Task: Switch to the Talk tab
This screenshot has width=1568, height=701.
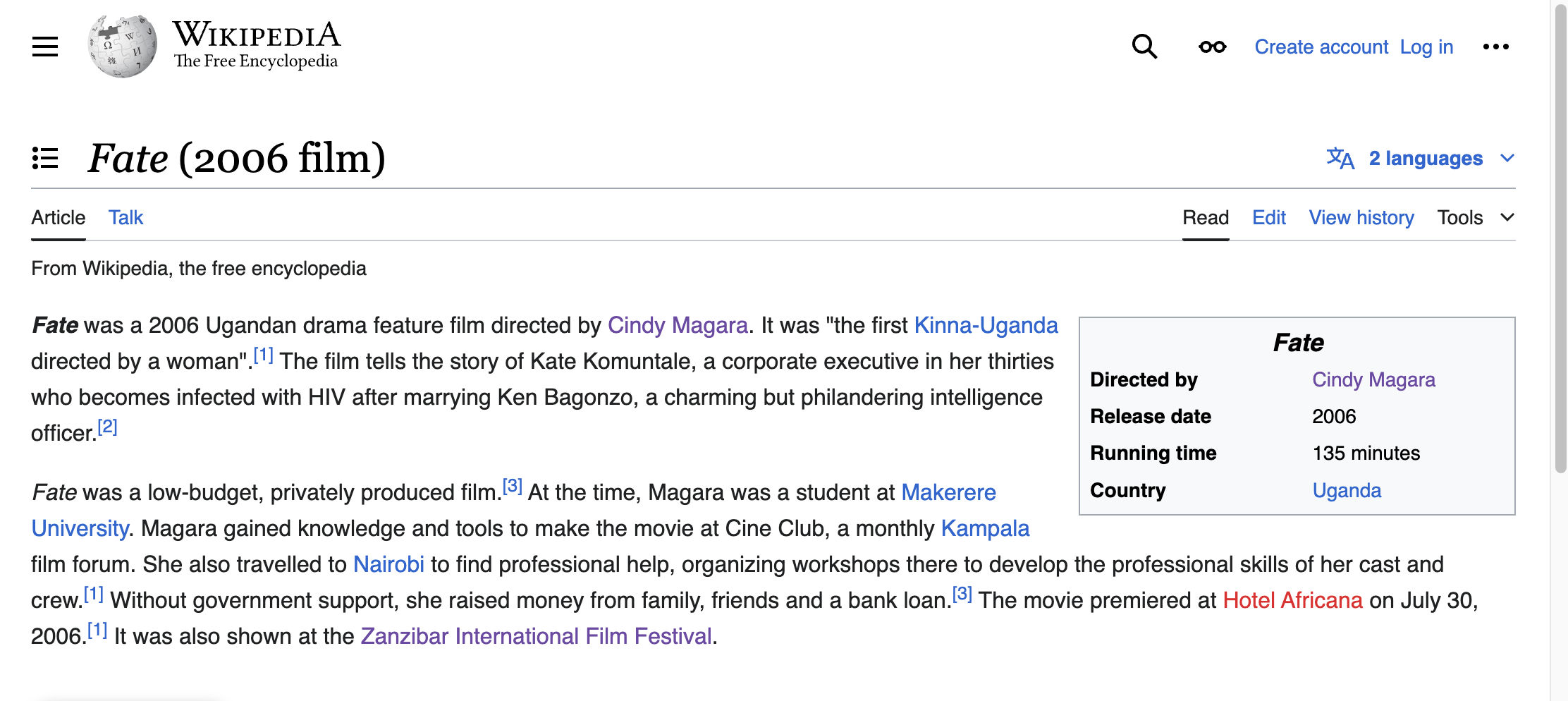Action: [125, 217]
